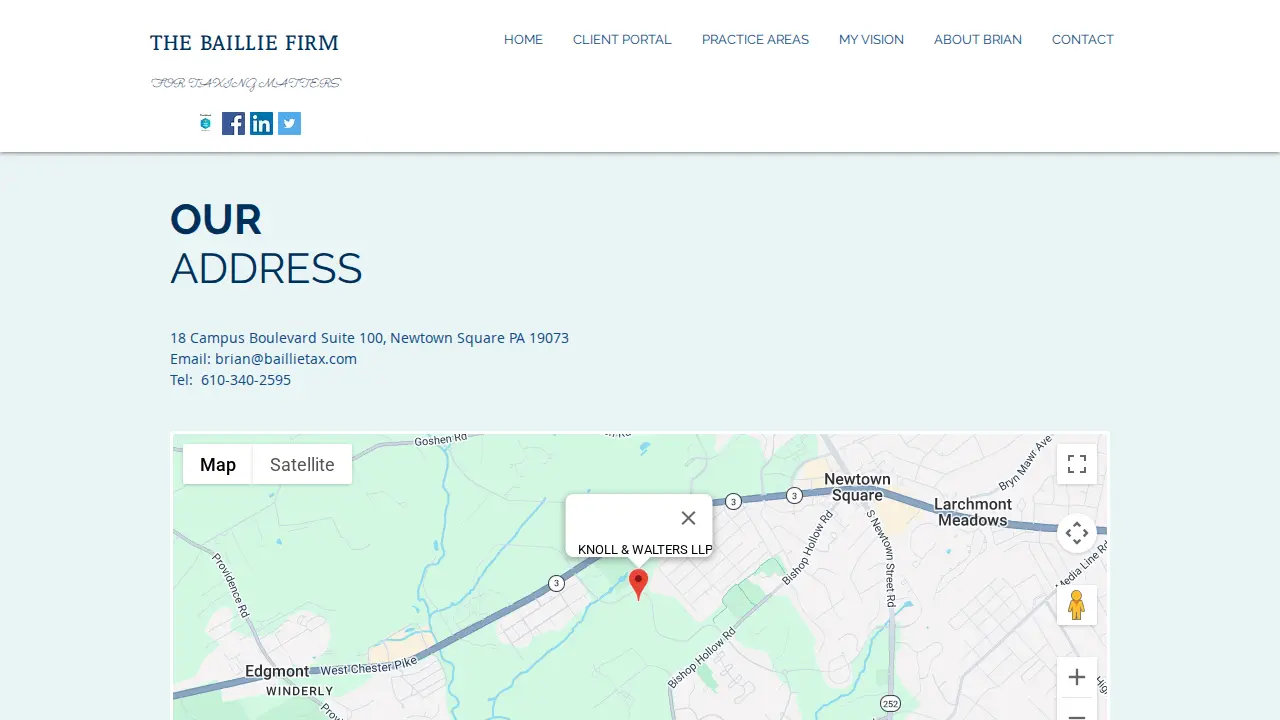Image resolution: width=1280 pixels, height=720 pixels.
Task: Click the small hexagon badge icon
Action: [205, 123]
